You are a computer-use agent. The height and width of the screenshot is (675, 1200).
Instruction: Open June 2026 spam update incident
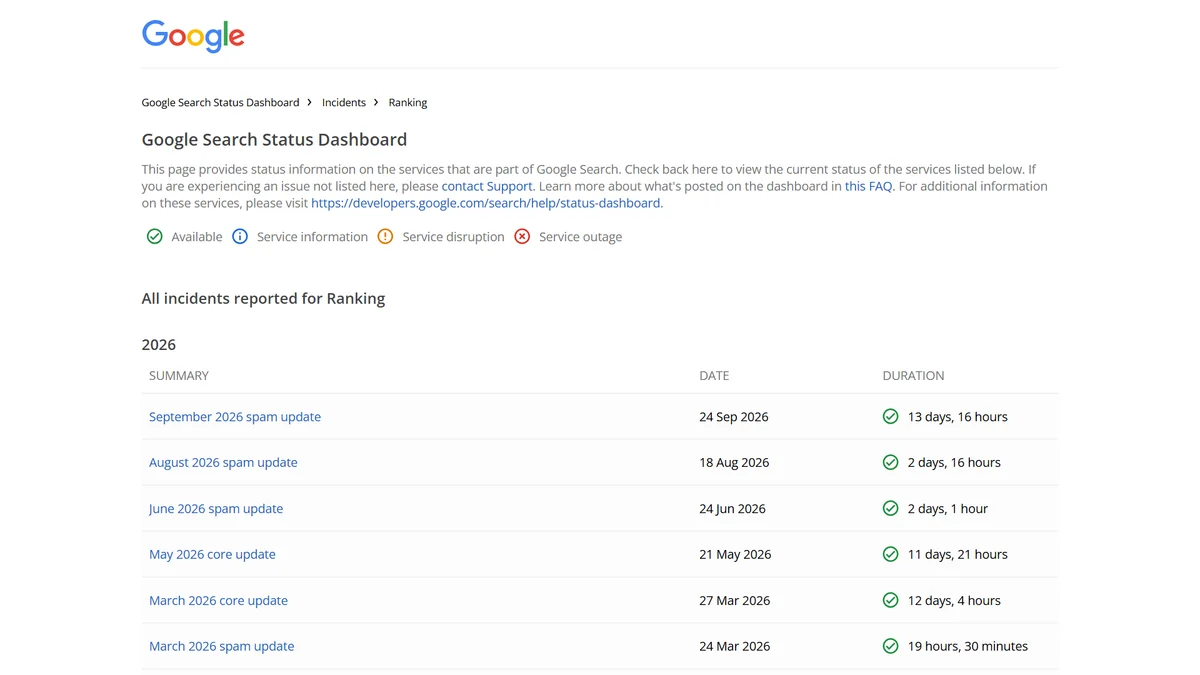(216, 509)
